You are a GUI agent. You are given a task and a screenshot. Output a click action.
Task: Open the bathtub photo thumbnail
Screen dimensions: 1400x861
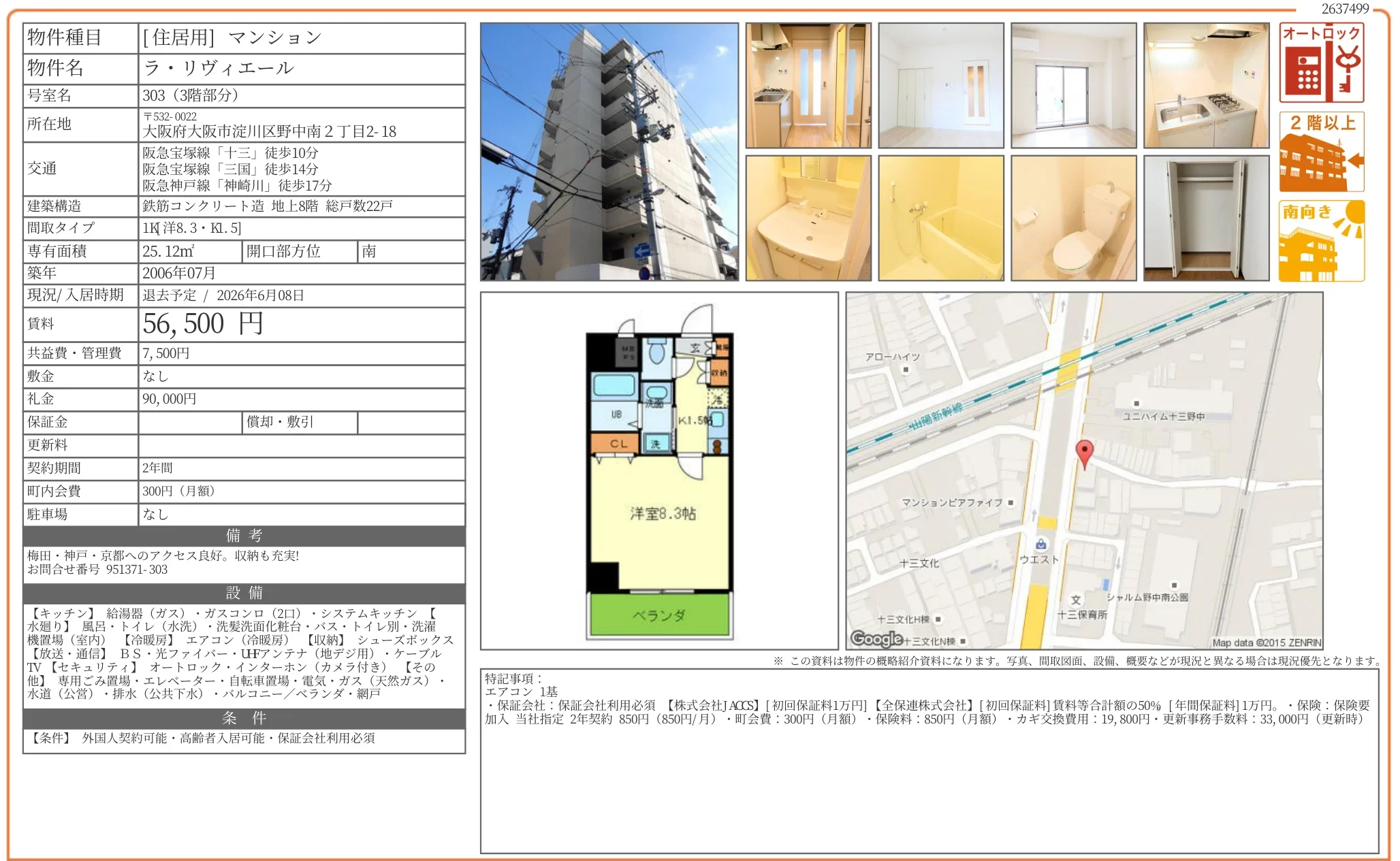[940, 218]
